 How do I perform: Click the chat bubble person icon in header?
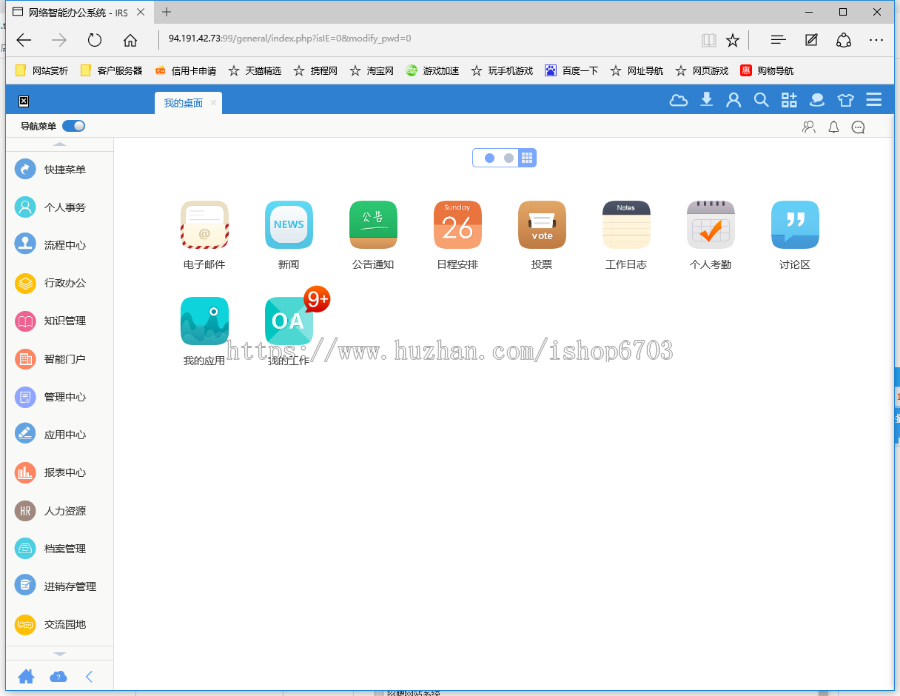click(817, 100)
